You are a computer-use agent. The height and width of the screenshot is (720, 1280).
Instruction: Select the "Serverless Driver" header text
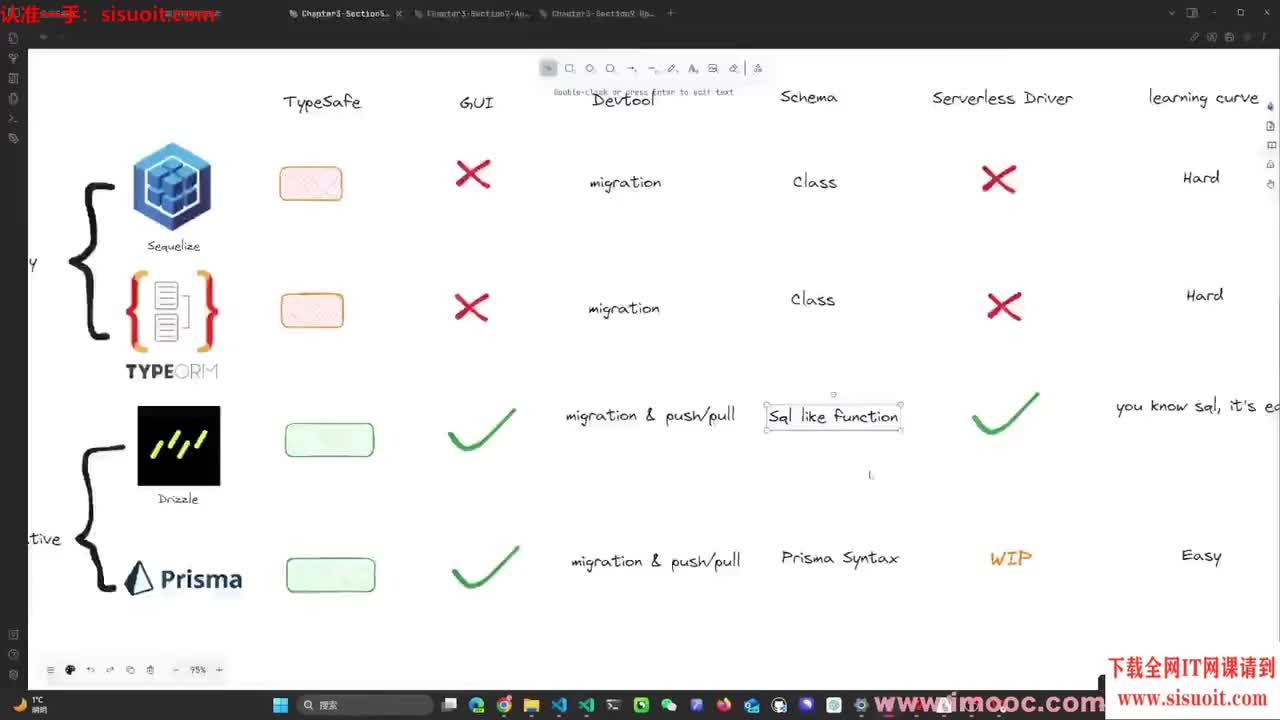coord(1002,98)
